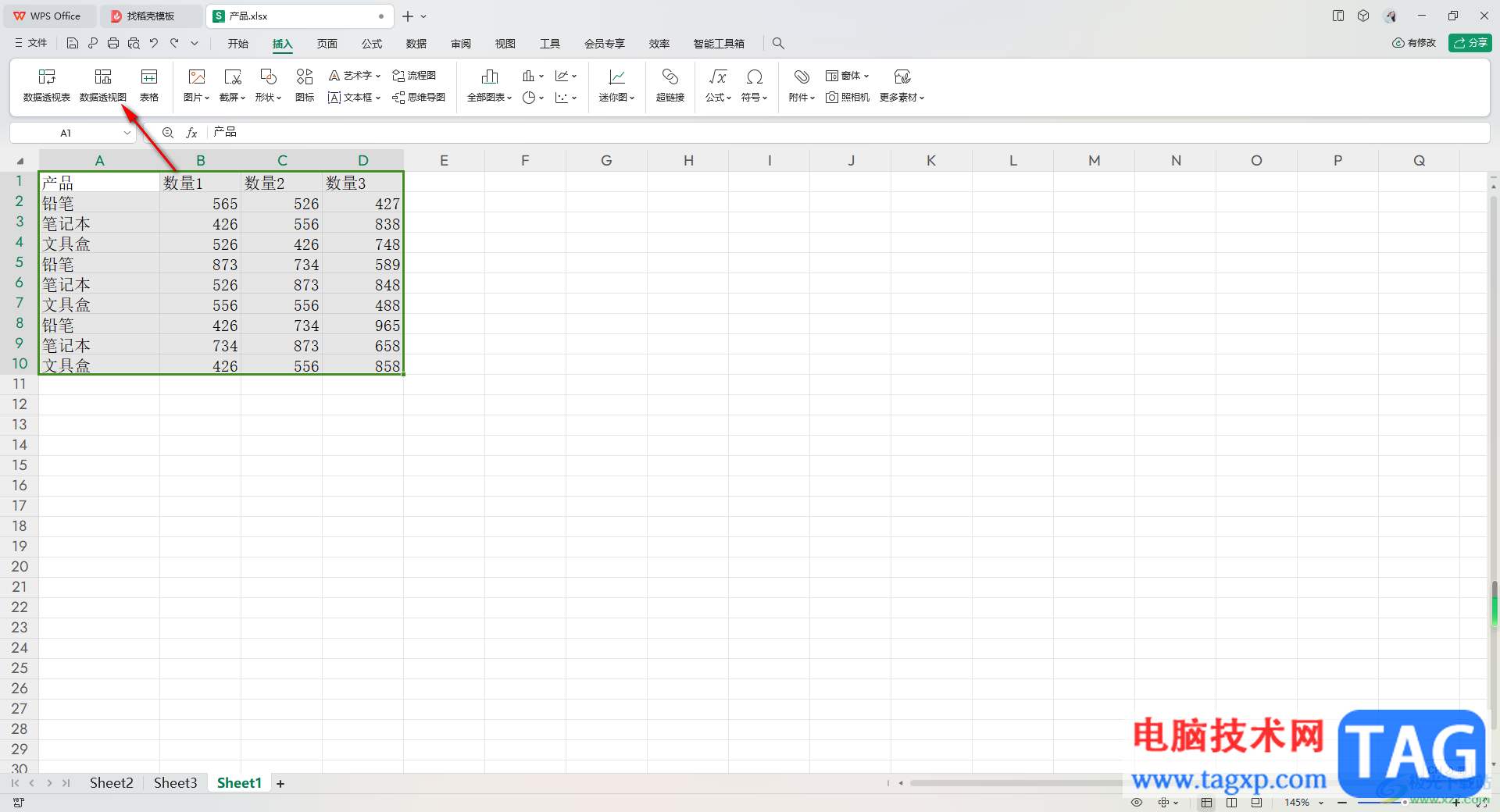Viewport: 1500px width, 812px height.
Task: Insert a PivotTable (数据透视表)
Action: (x=47, y=85)
